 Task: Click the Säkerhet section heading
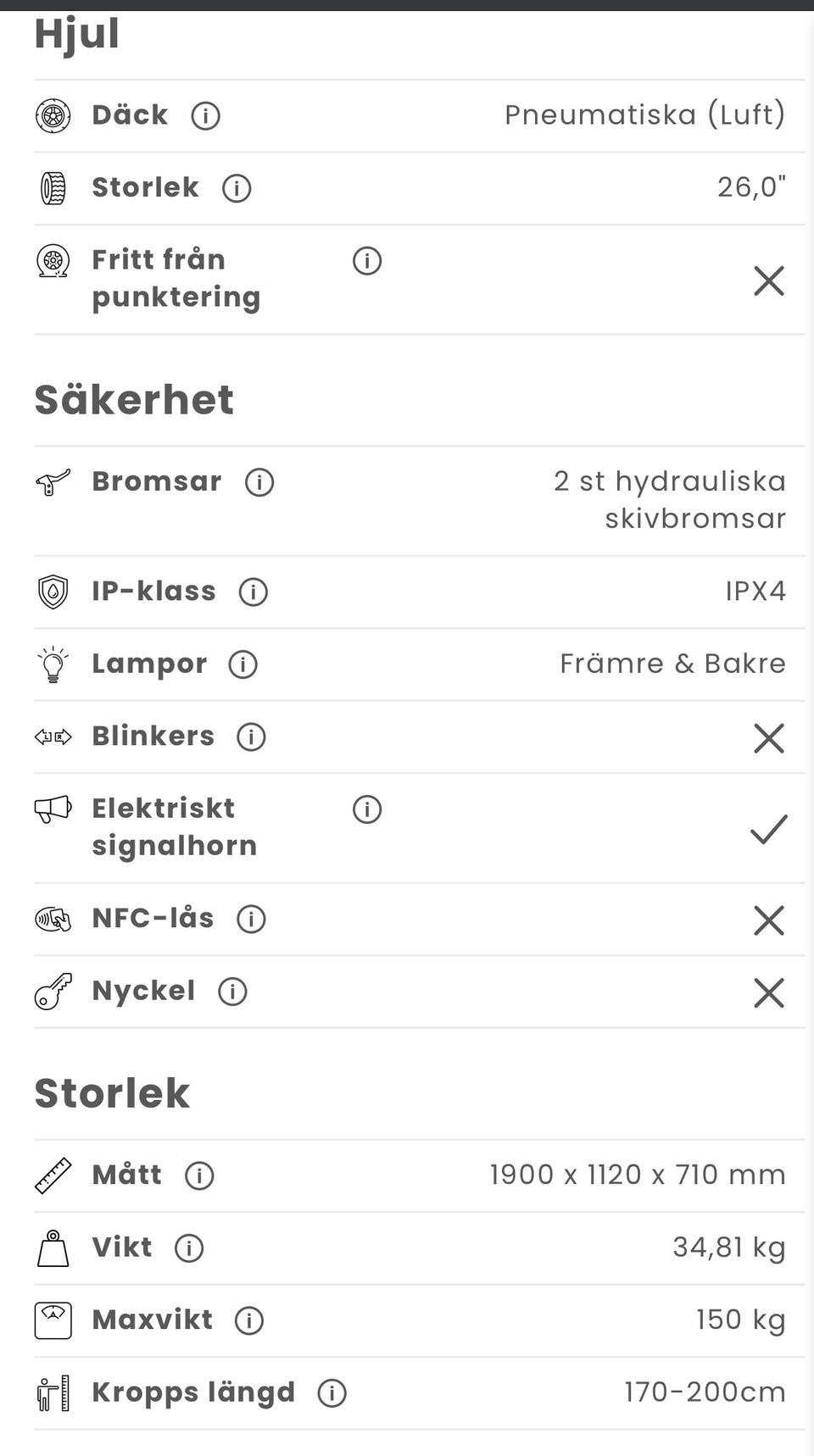[134, 400]
